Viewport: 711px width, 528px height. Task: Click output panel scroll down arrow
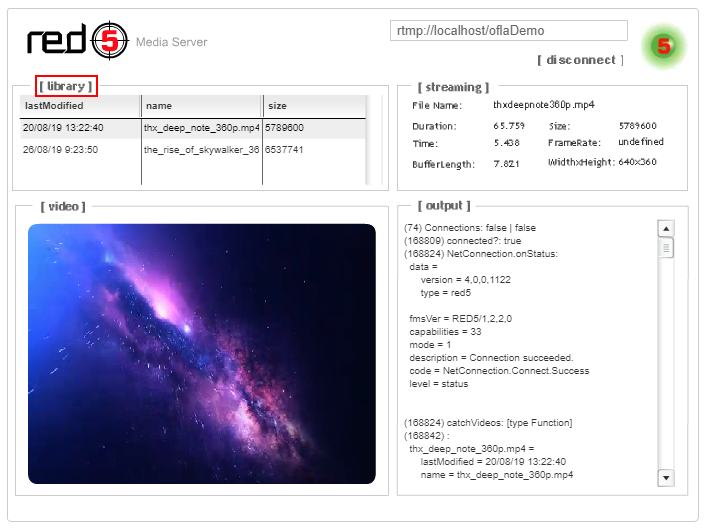click(x=666, y=478)
